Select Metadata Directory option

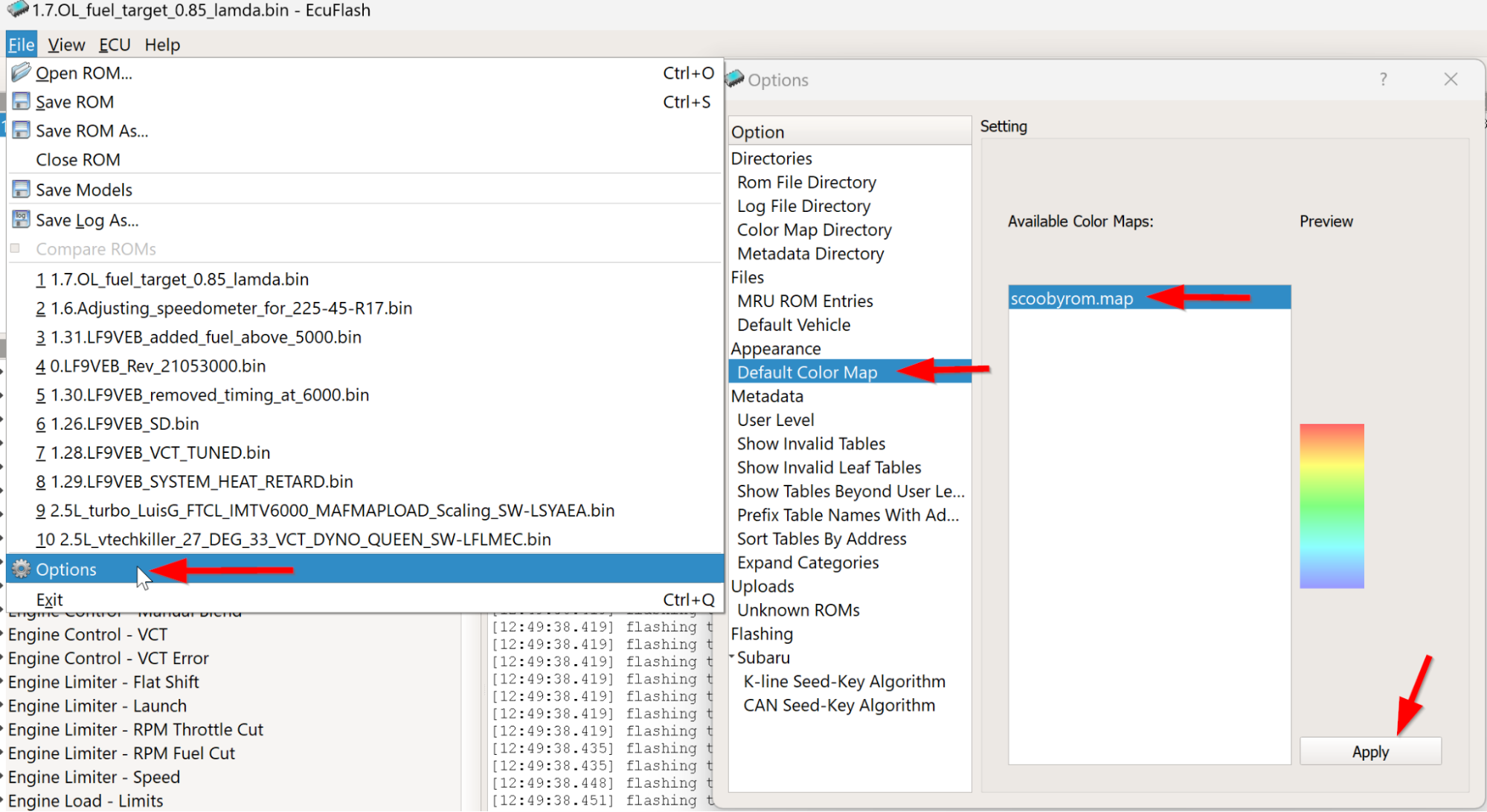click(850, 254)
